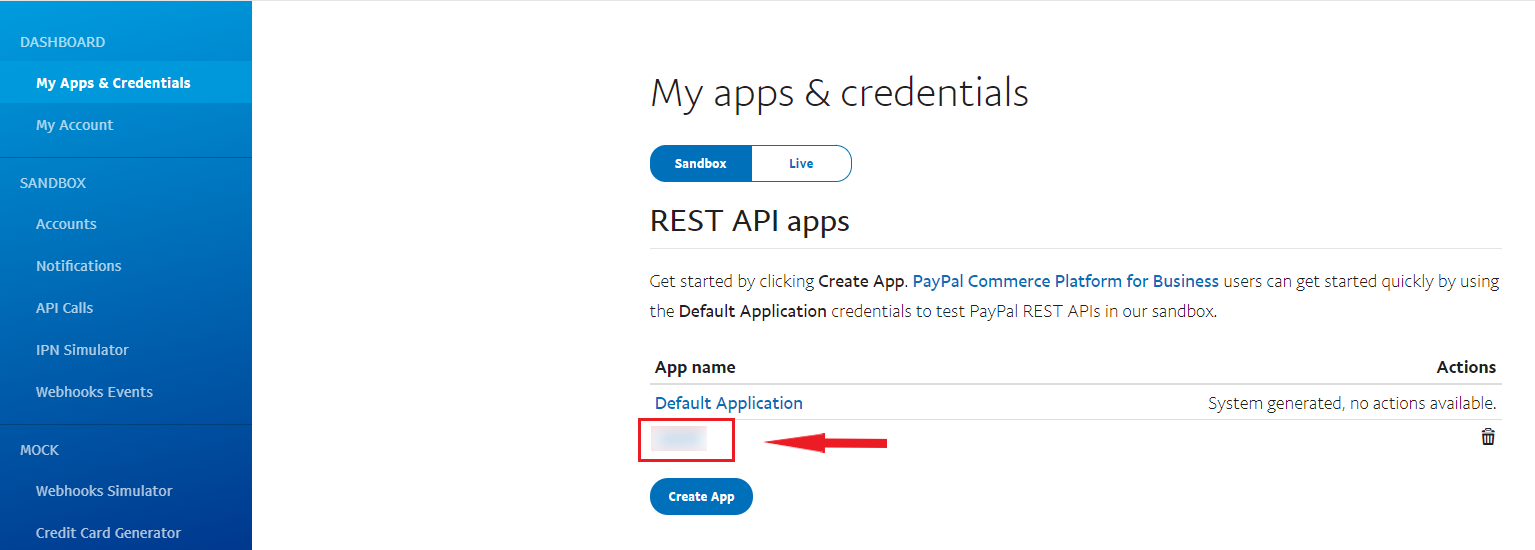Open the Default Application link
Viewport: 1535px width, 550px height.
[x=728, y=403]
